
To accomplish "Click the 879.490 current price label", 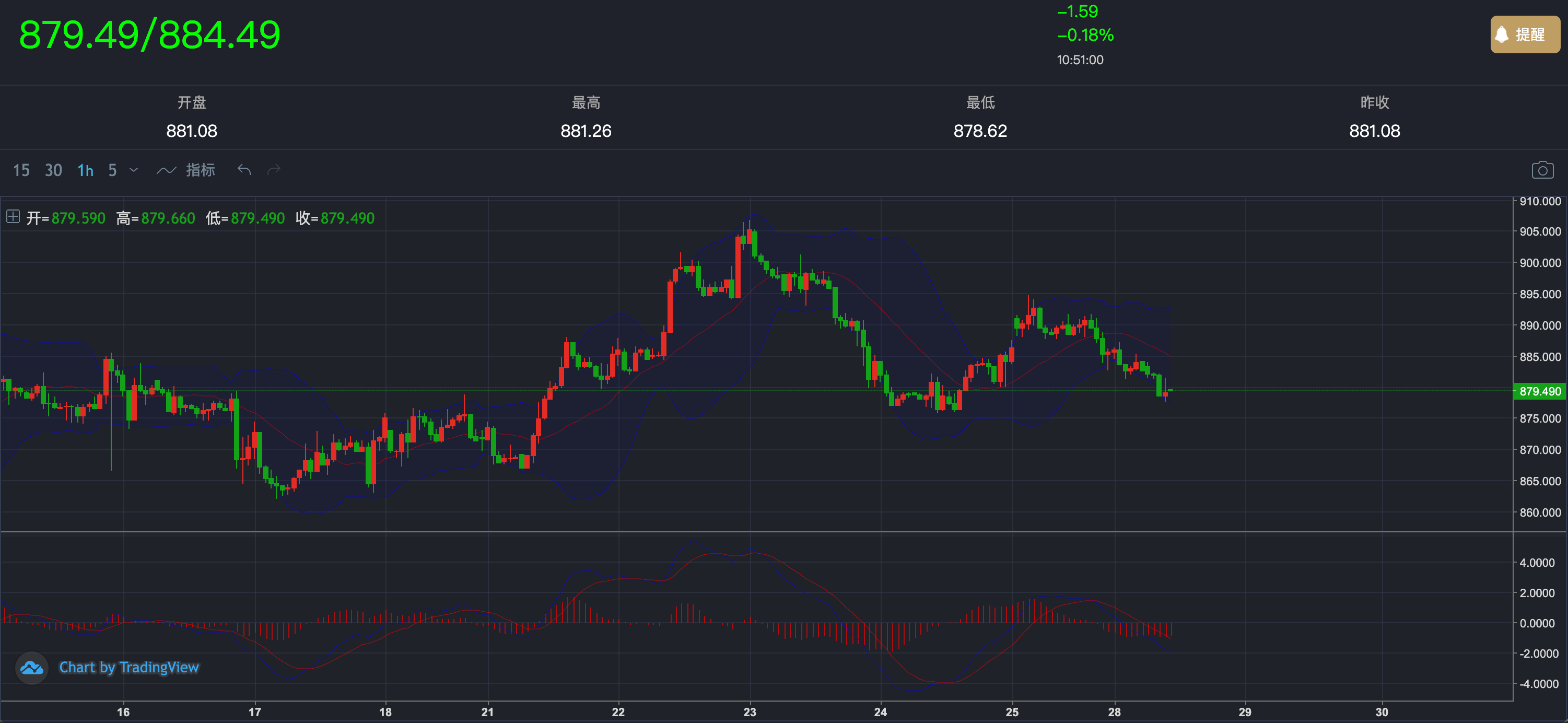I will tap(1539, 391).
